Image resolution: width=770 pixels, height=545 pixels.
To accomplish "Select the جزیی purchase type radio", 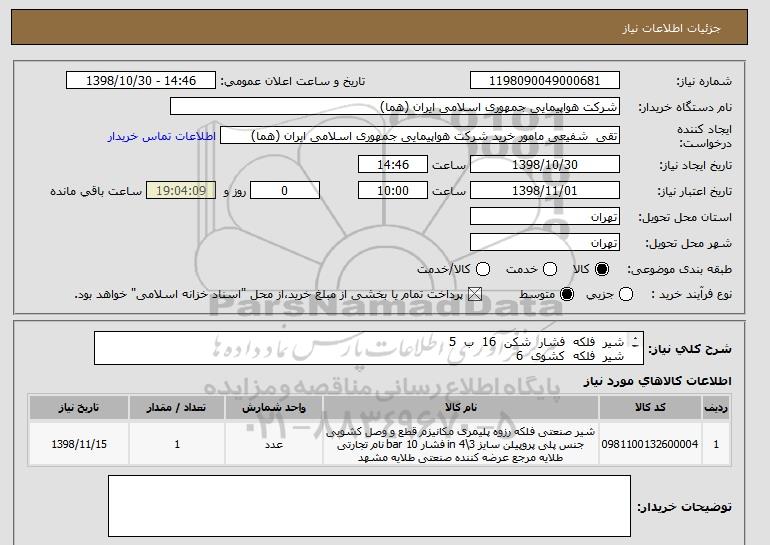I will click(x=626, y=295).
